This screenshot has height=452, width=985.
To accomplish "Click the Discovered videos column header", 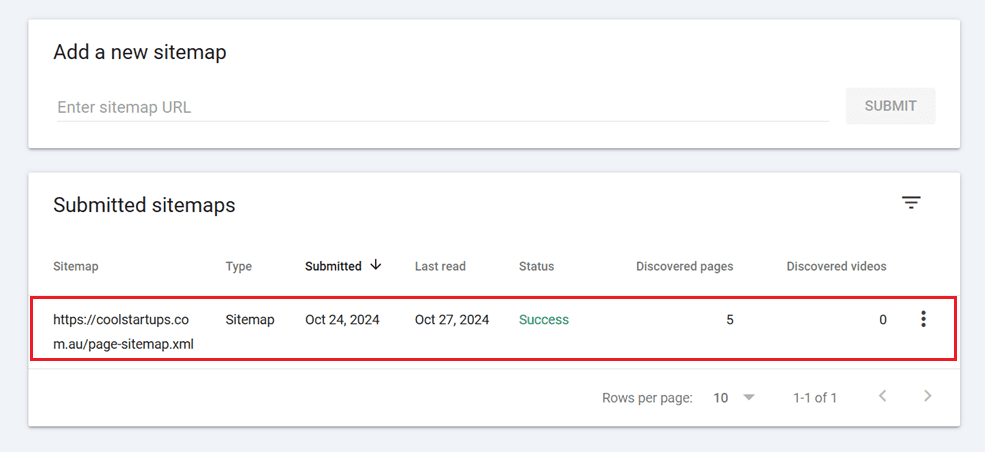I will 836,266.
